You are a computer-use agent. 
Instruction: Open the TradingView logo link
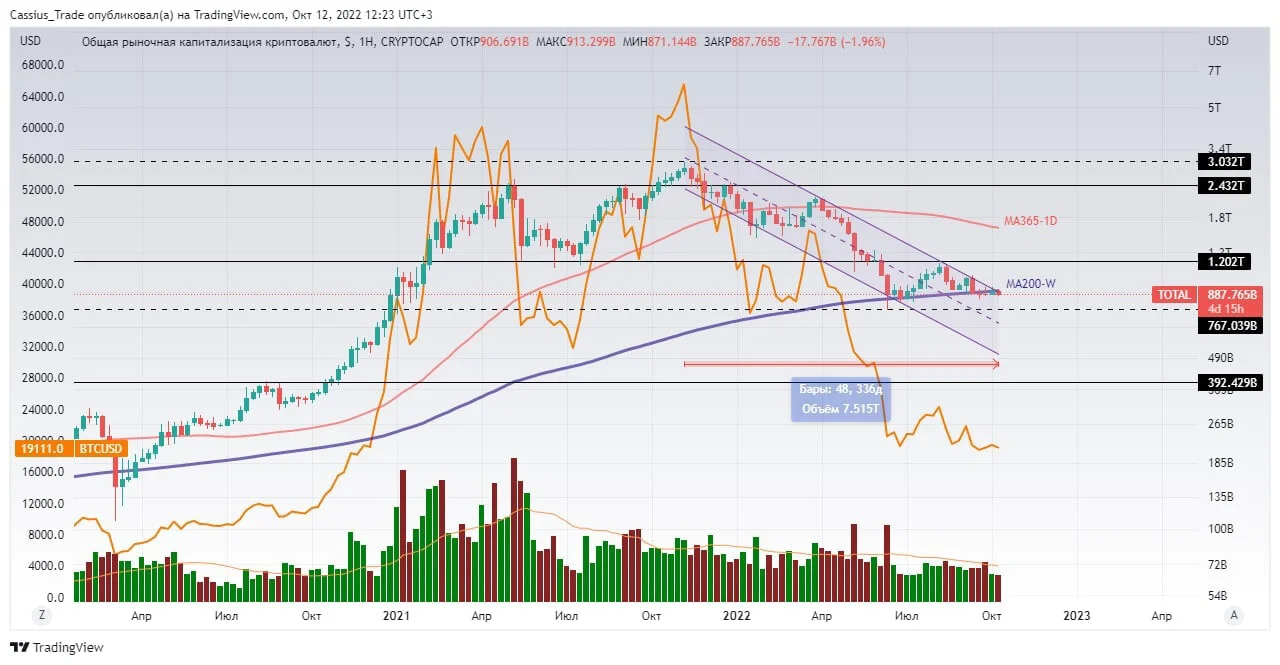56,647
